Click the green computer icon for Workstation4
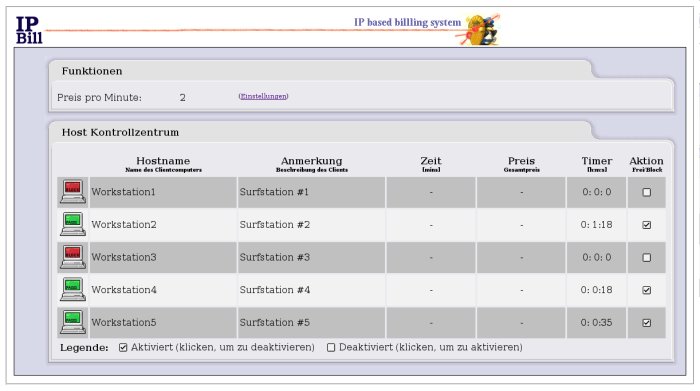Viewport: 700px width, 391px height. click(x=73, y=290)
